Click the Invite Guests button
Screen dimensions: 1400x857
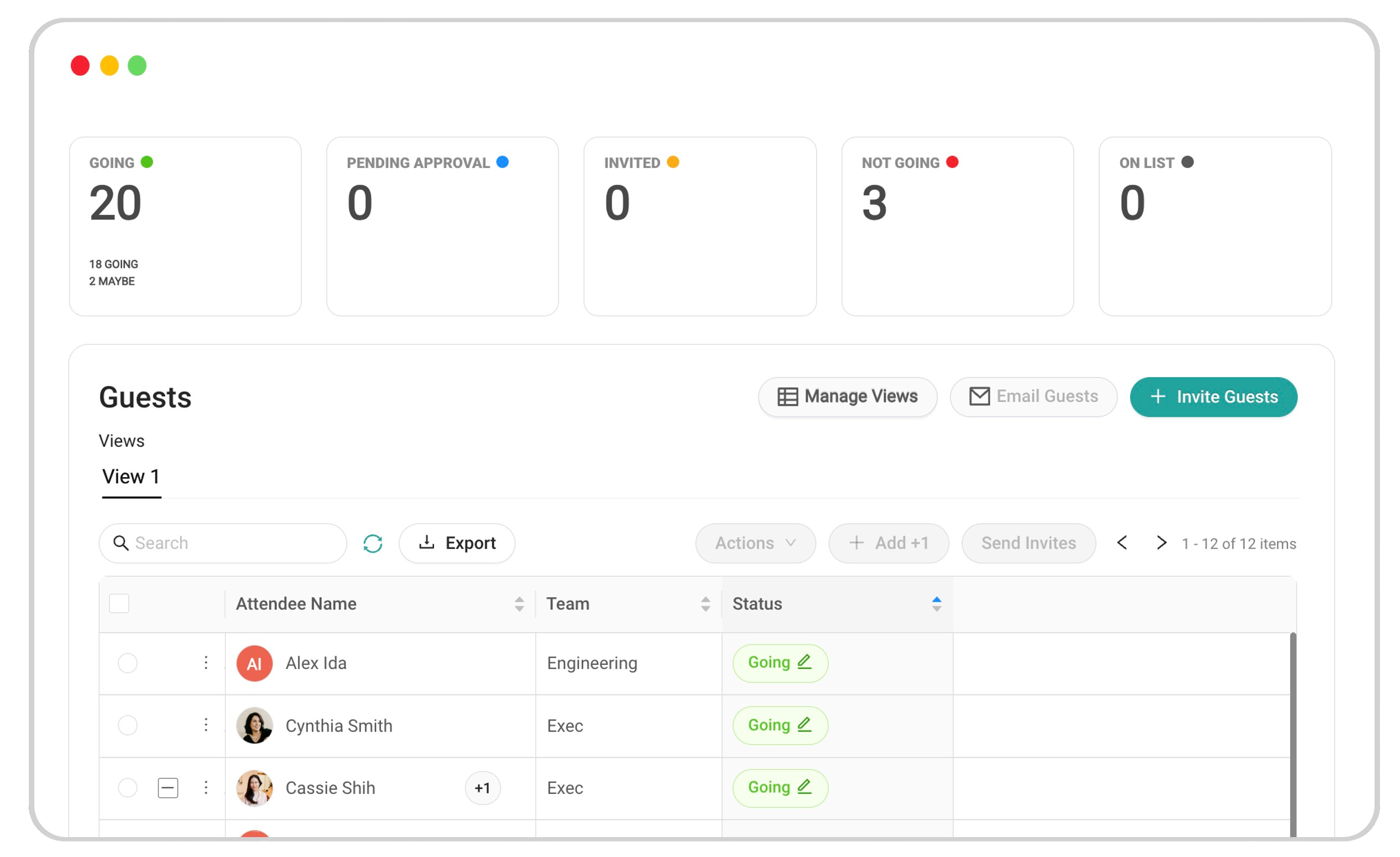pyautogui.click(x=1213, y=396)
